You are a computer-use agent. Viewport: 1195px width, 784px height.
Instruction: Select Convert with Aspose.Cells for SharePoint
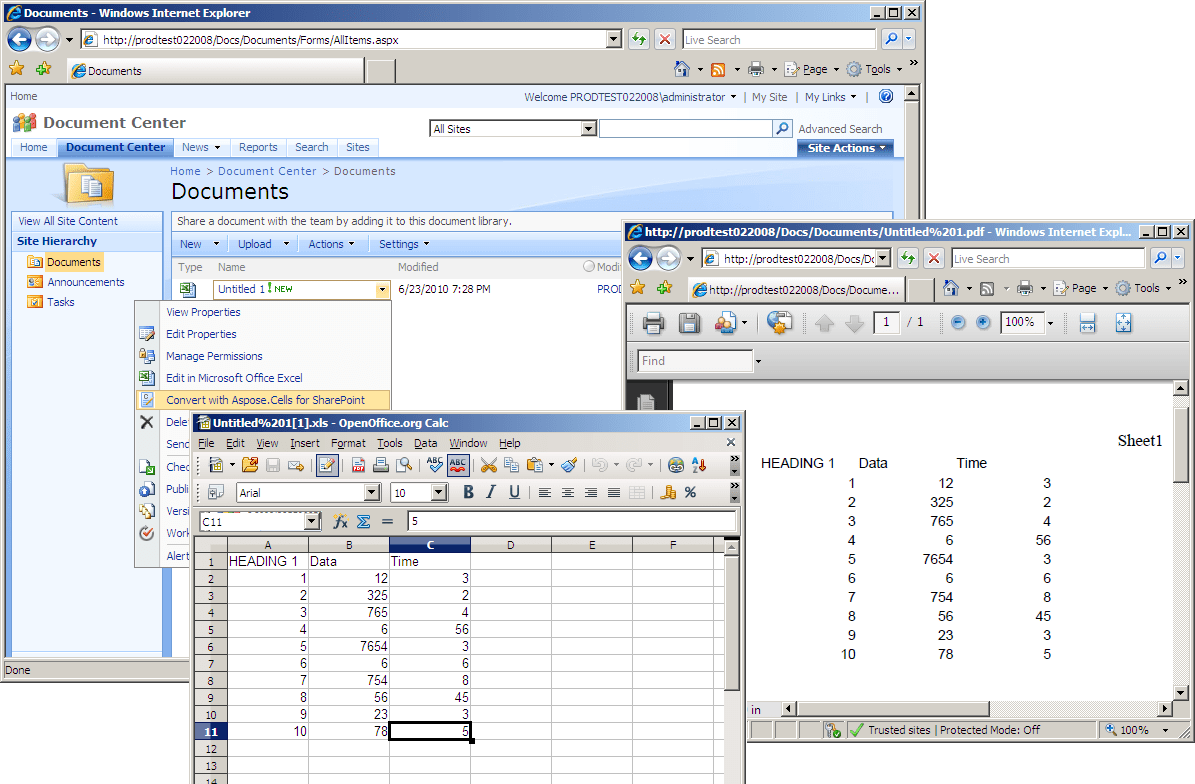click(264, 400)
